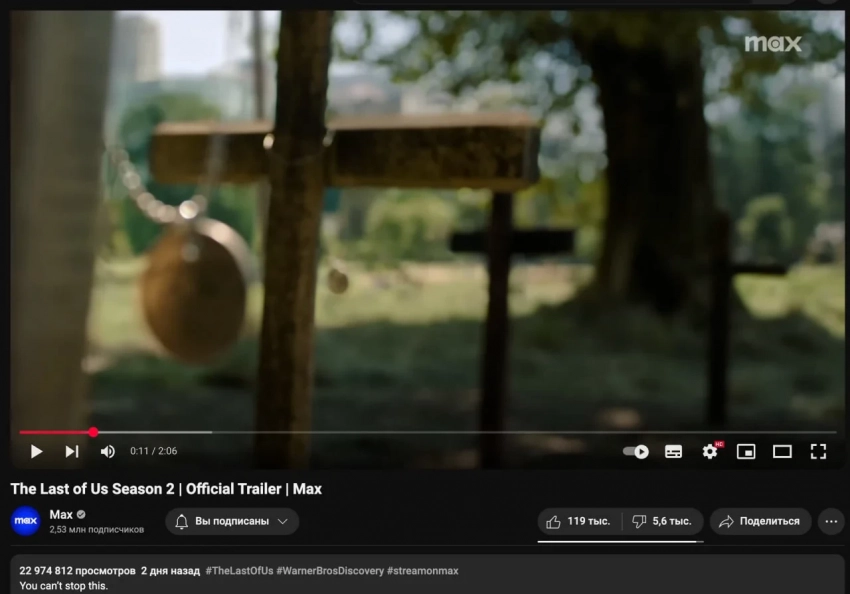Open the Max channel avatar

(x=25, y=521)
